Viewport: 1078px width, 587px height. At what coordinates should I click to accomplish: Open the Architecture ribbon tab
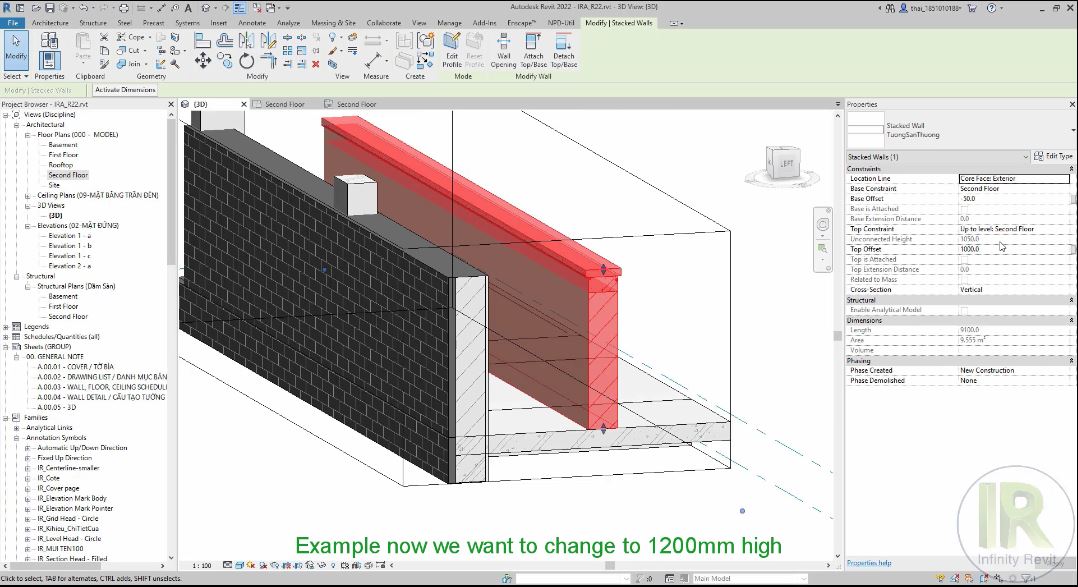50,22
